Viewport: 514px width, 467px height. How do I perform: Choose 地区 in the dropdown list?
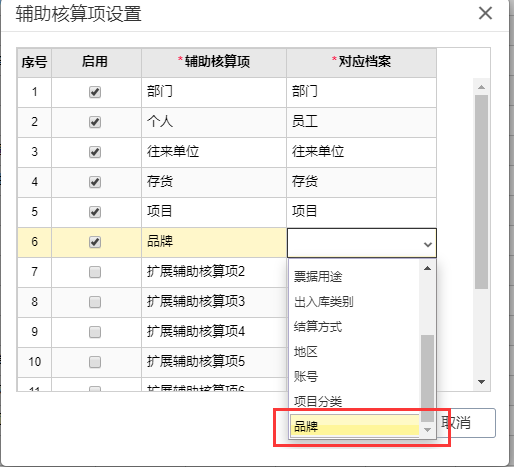[355, 351]
